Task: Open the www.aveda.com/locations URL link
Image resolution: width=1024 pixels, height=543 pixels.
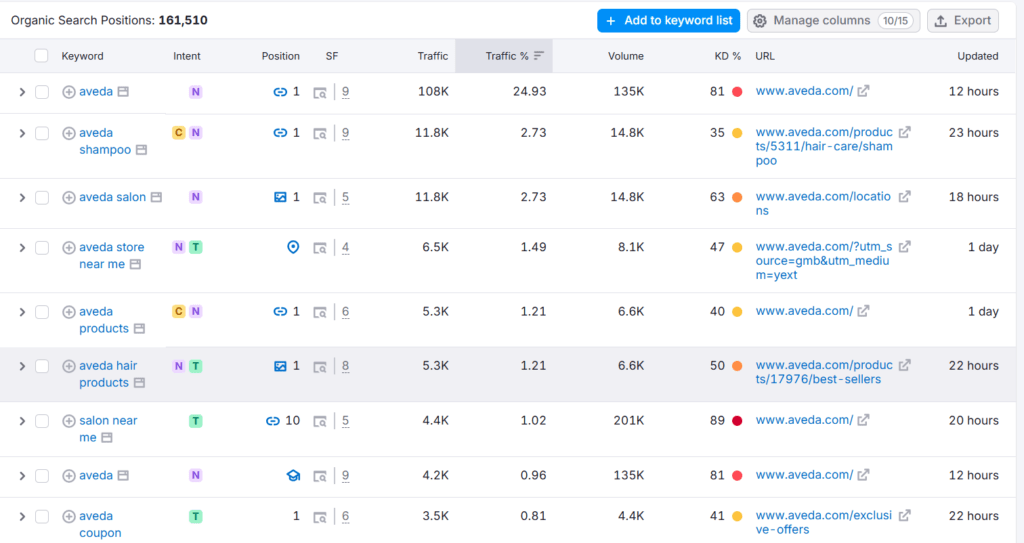Action: pyautogui.click(x=823, y=204)
